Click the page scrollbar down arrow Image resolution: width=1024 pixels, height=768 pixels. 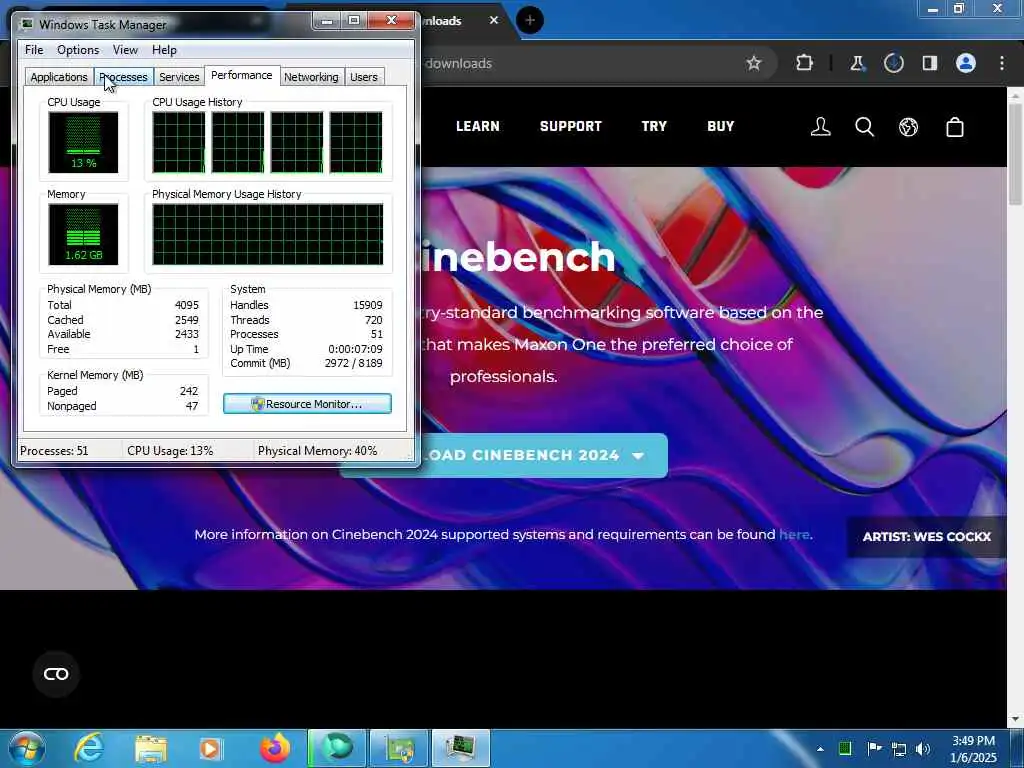point(1015,719)
